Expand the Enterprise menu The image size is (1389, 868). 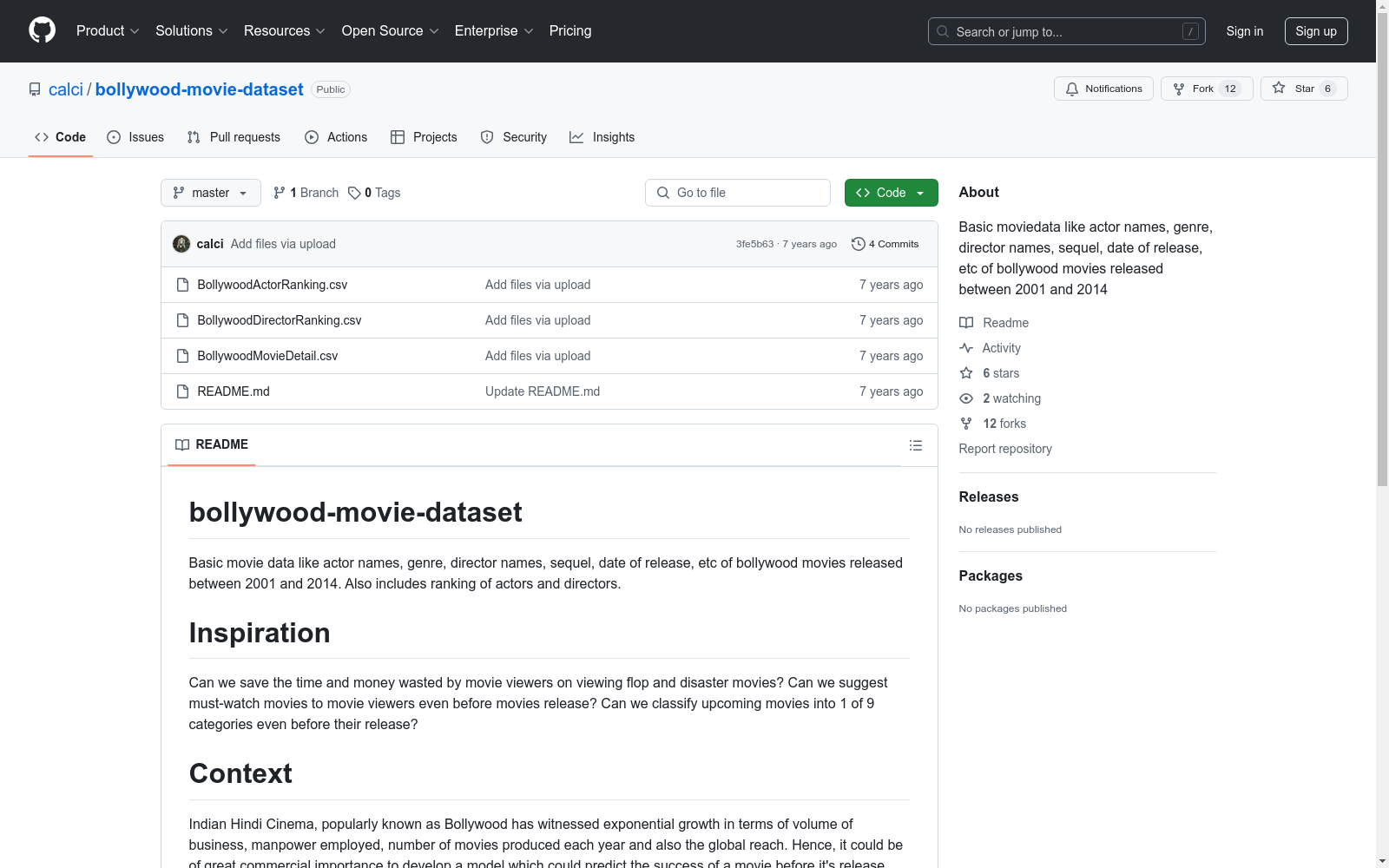click(494, 31)
